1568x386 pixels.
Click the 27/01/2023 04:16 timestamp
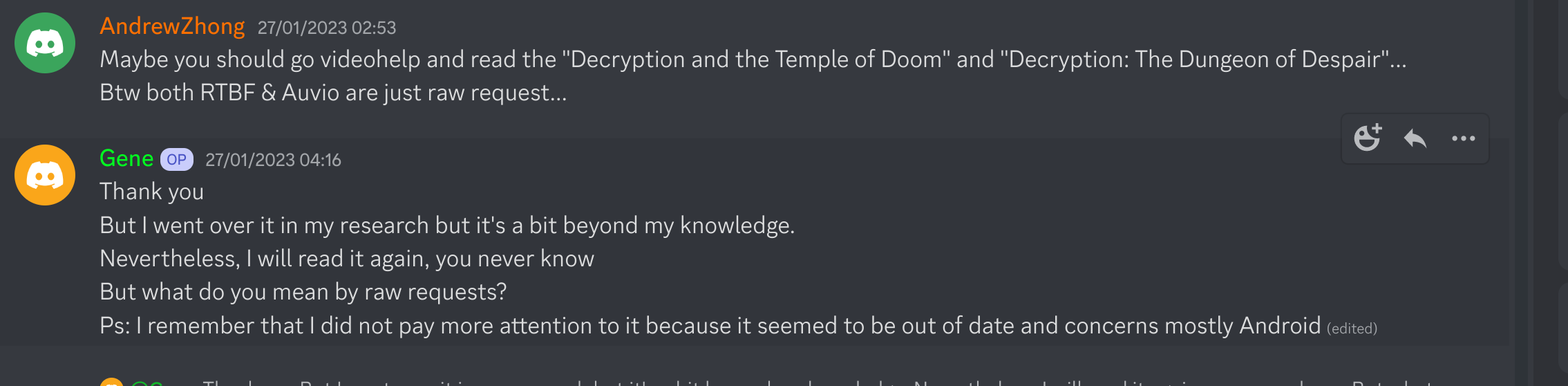pyautogui.click(x=273, y=160)
